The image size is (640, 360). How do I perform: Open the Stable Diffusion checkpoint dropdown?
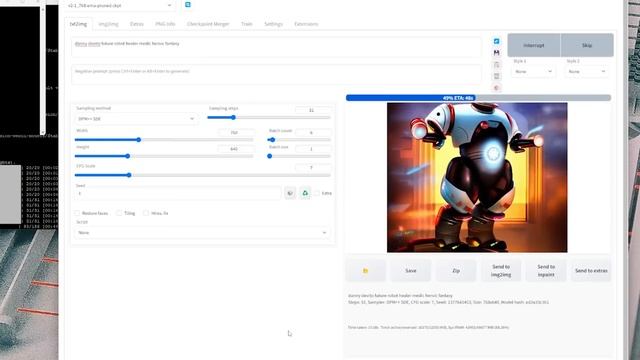(120, 5)
